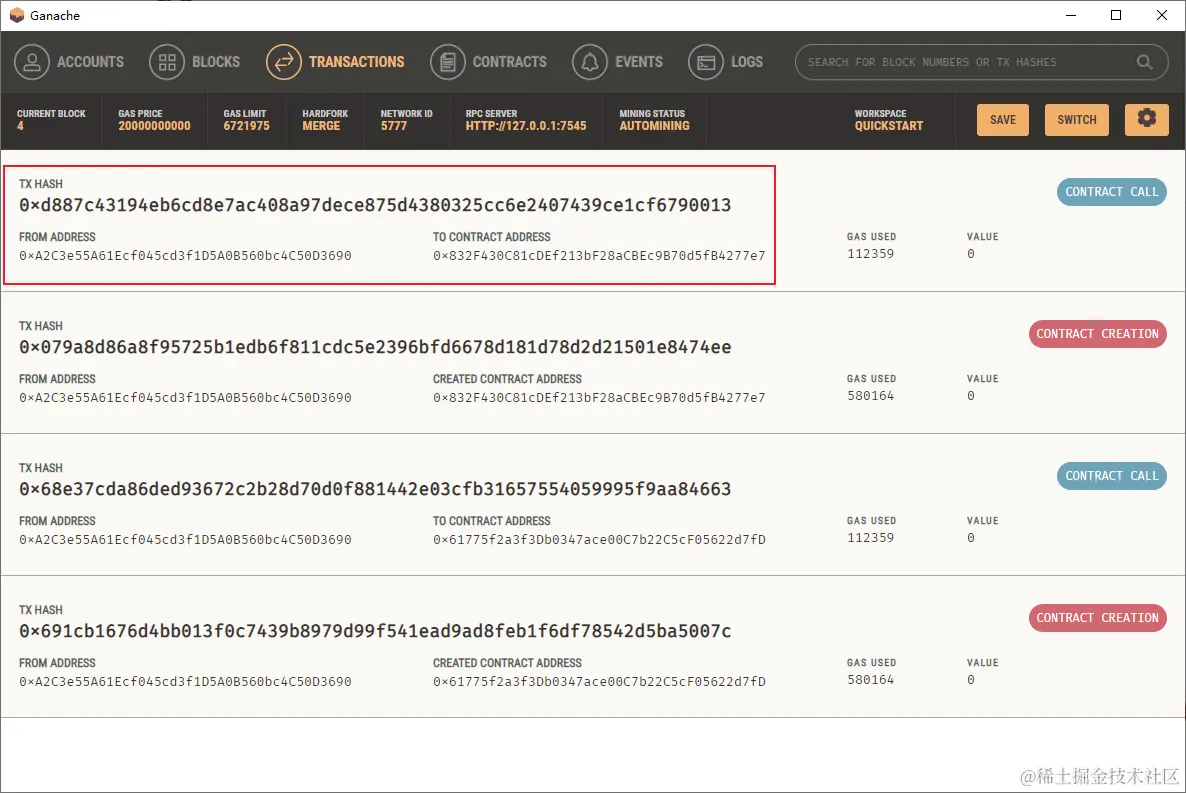Click the HARDFORK value MERGE

(x=321, y=126)
